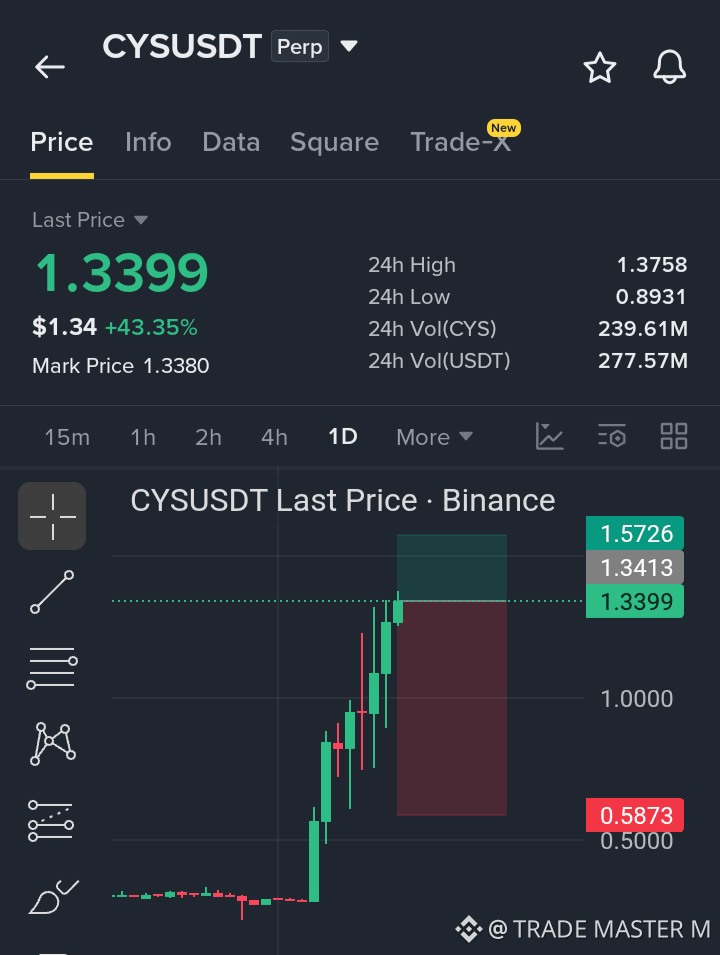Viewport: 720px width, 955px height.
Task: Click the gray 1.3413 price label
Action: pos(635,568)
